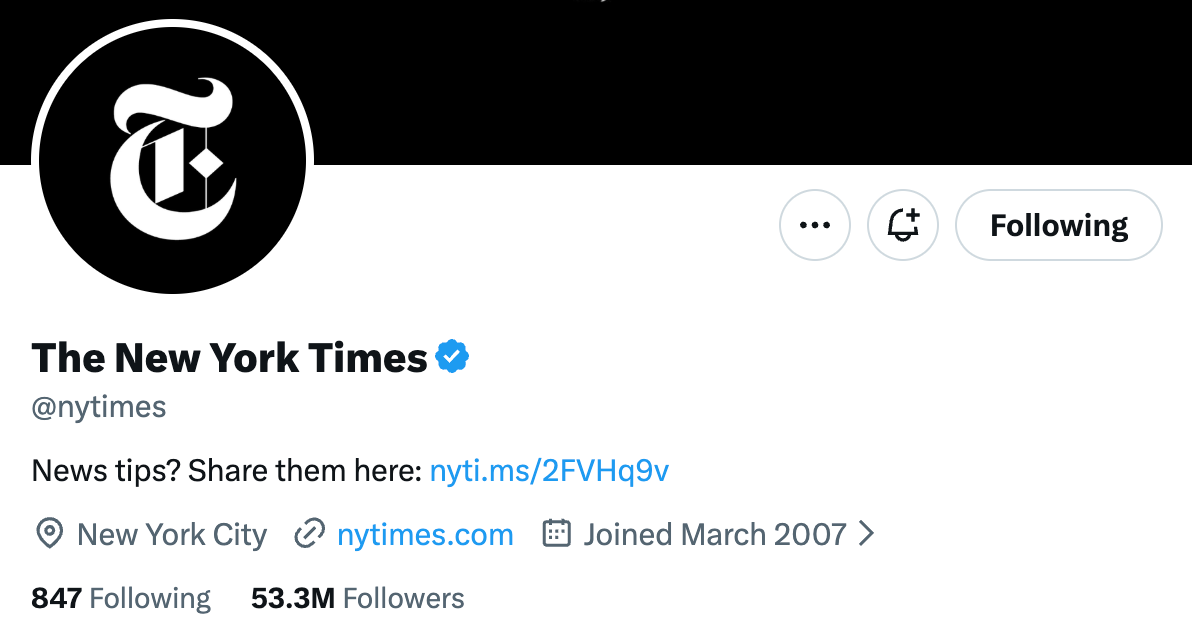Open the 53.3M Followers list
1192x628 pixels.
coord(355,597)
